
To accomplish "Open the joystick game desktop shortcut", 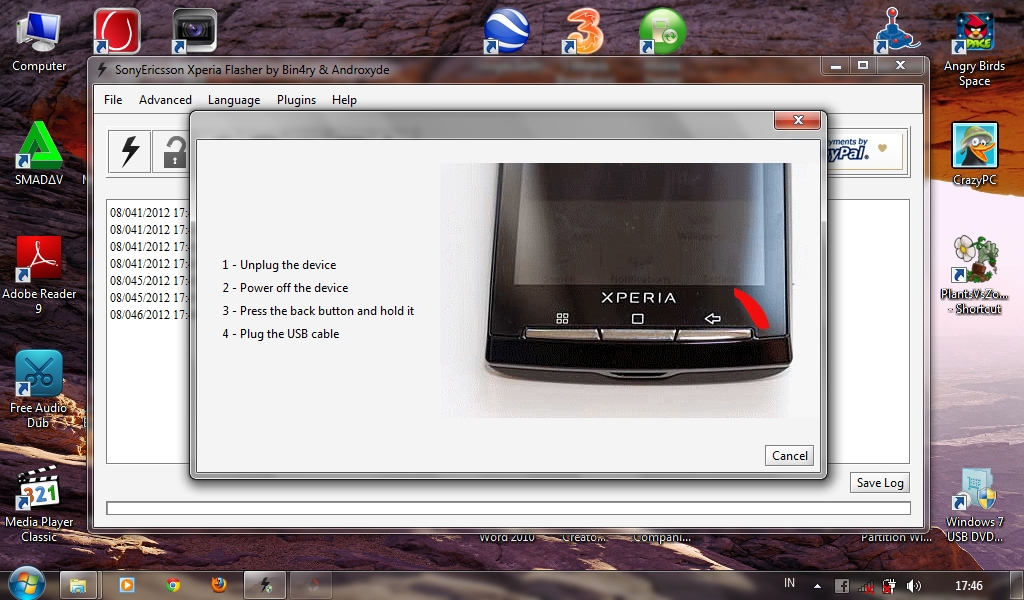I will 897,31.
